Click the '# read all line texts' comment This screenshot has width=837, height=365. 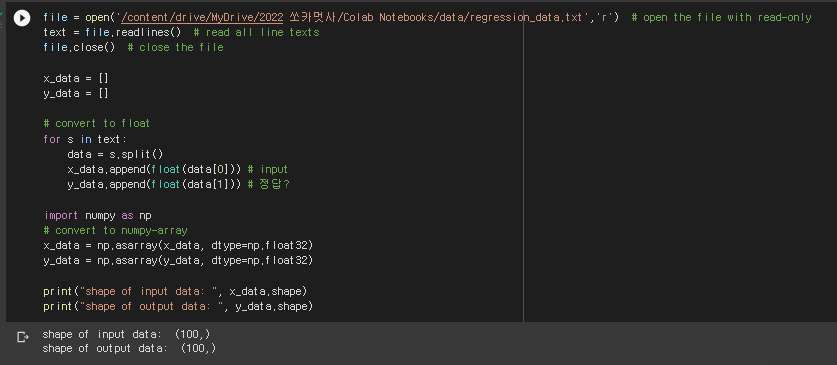point(256,33)
